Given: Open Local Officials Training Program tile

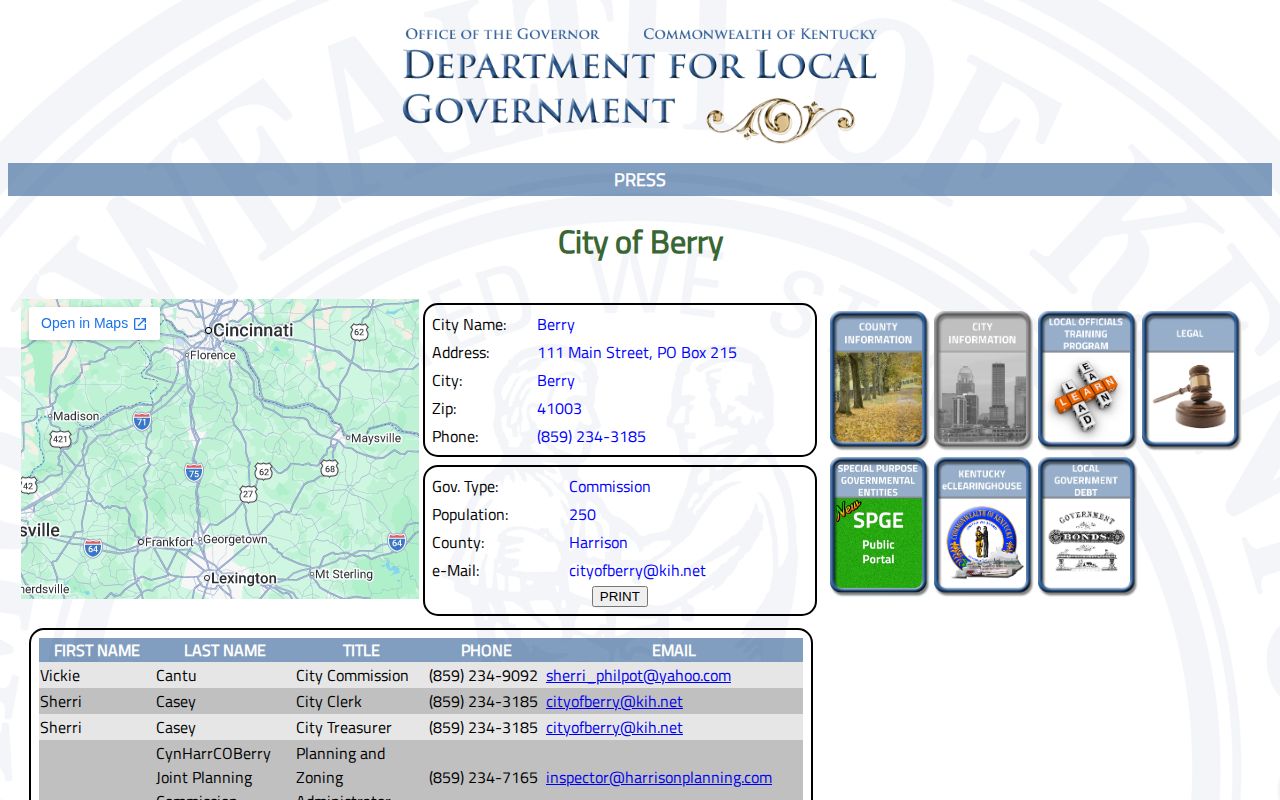Looking at the screenshot, I should click(x=1086, y=379).
